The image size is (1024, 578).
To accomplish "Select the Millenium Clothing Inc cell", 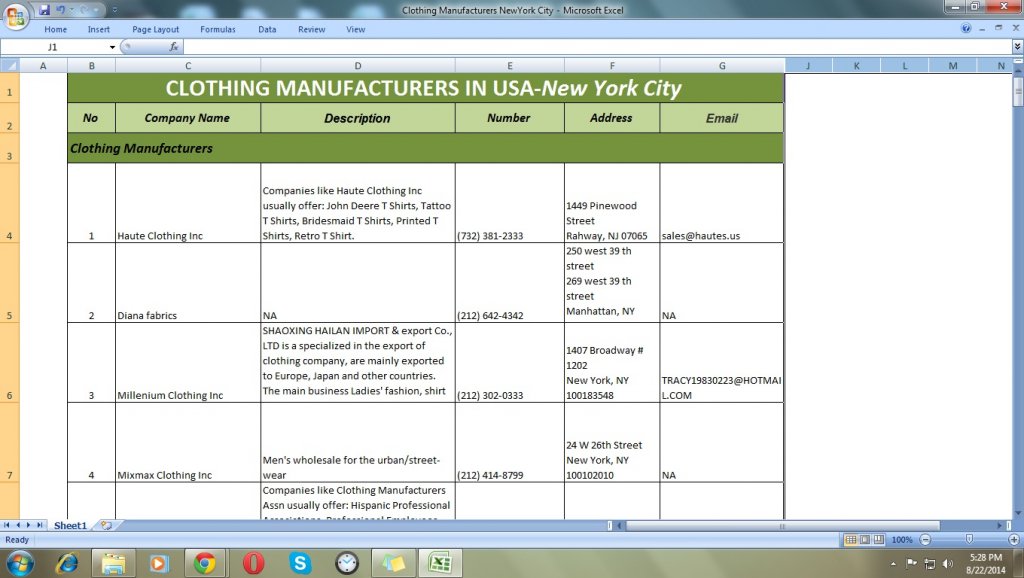I will 187,362.
